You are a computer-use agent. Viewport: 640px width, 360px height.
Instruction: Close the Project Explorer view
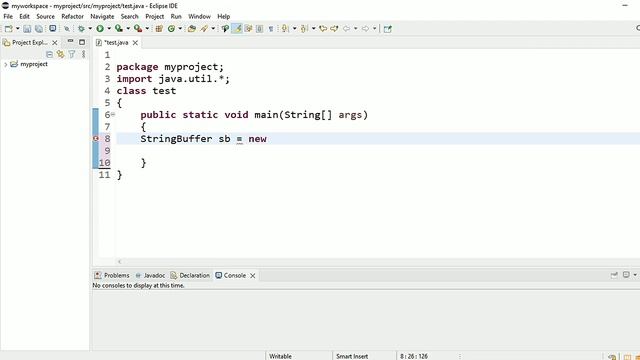pos(55,42)
